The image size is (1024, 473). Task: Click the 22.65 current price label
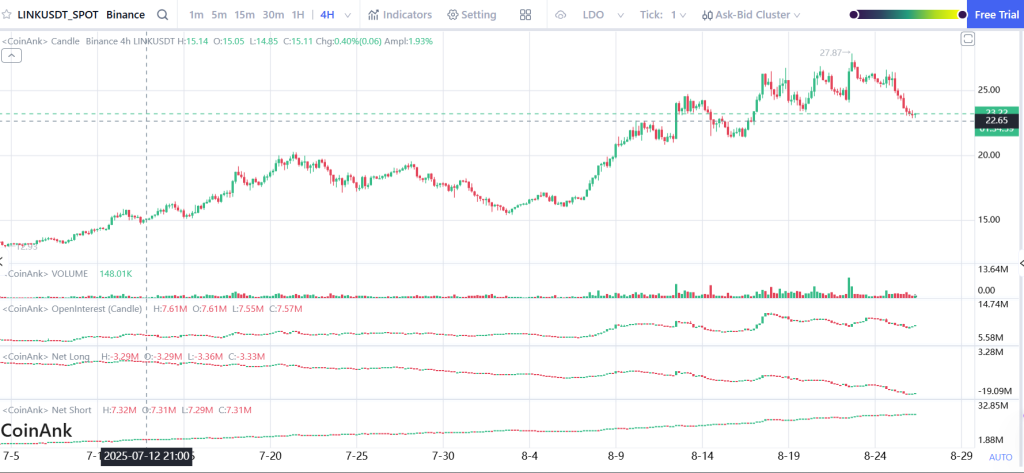coord(995,120)
